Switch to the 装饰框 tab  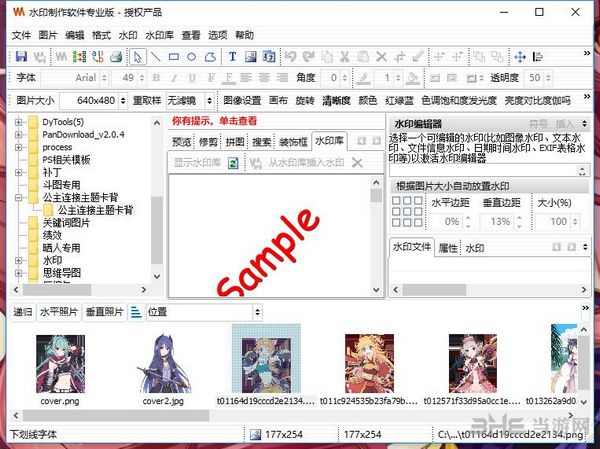coord(292,141)
